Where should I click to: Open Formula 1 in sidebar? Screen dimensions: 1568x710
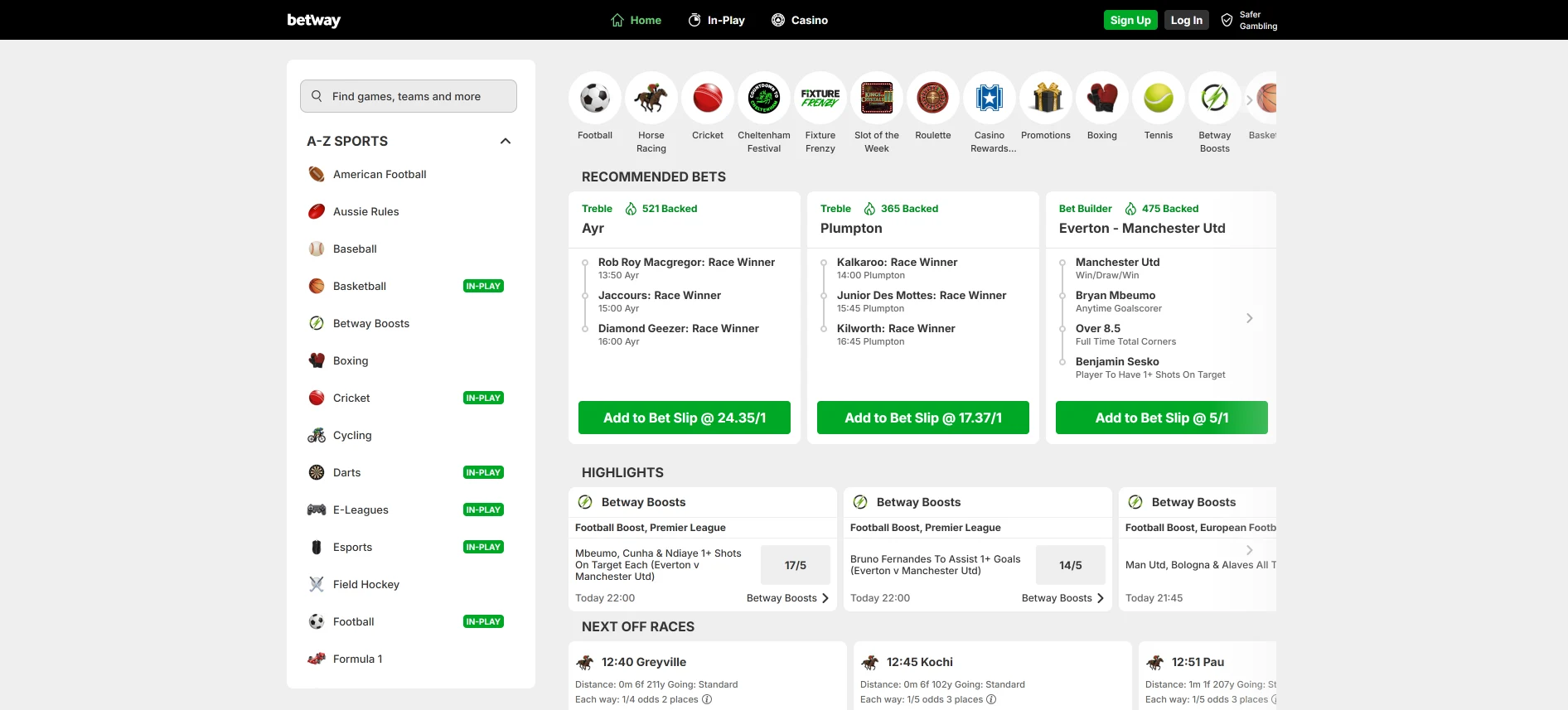point(411,659)
